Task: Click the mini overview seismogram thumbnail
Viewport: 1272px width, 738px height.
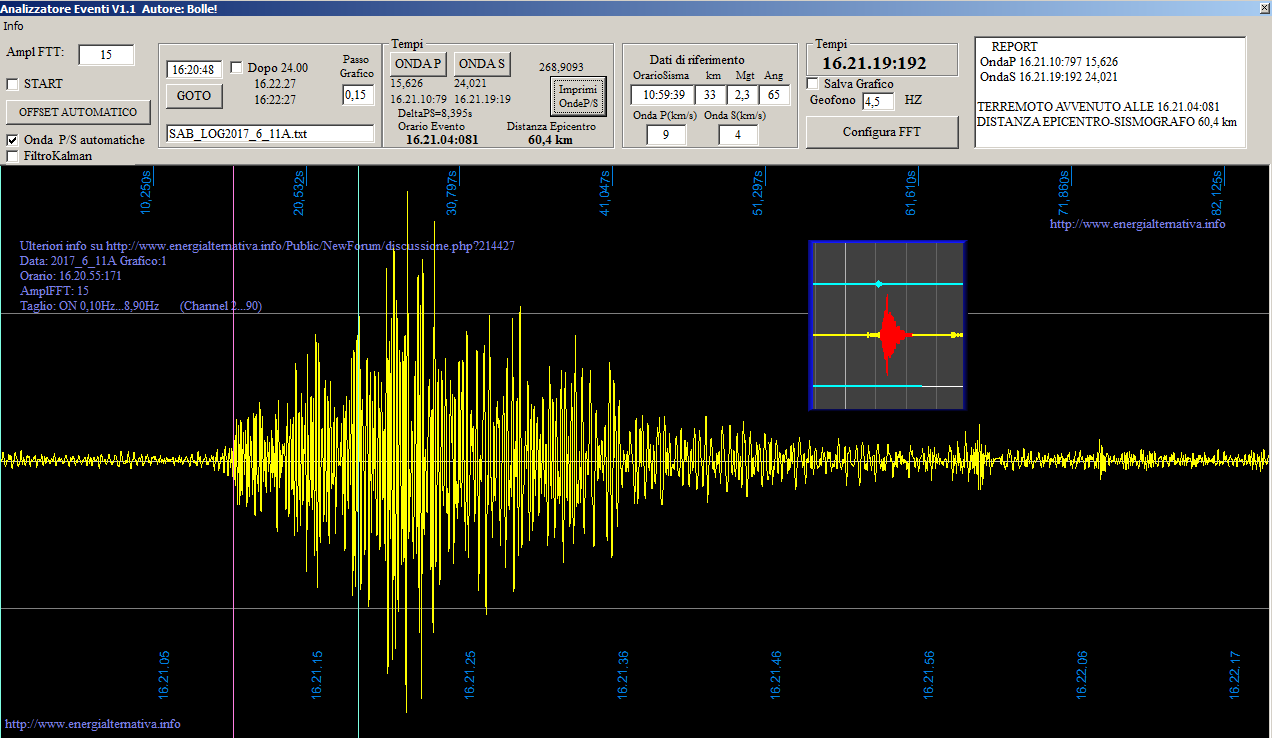Action: (887, 325)
